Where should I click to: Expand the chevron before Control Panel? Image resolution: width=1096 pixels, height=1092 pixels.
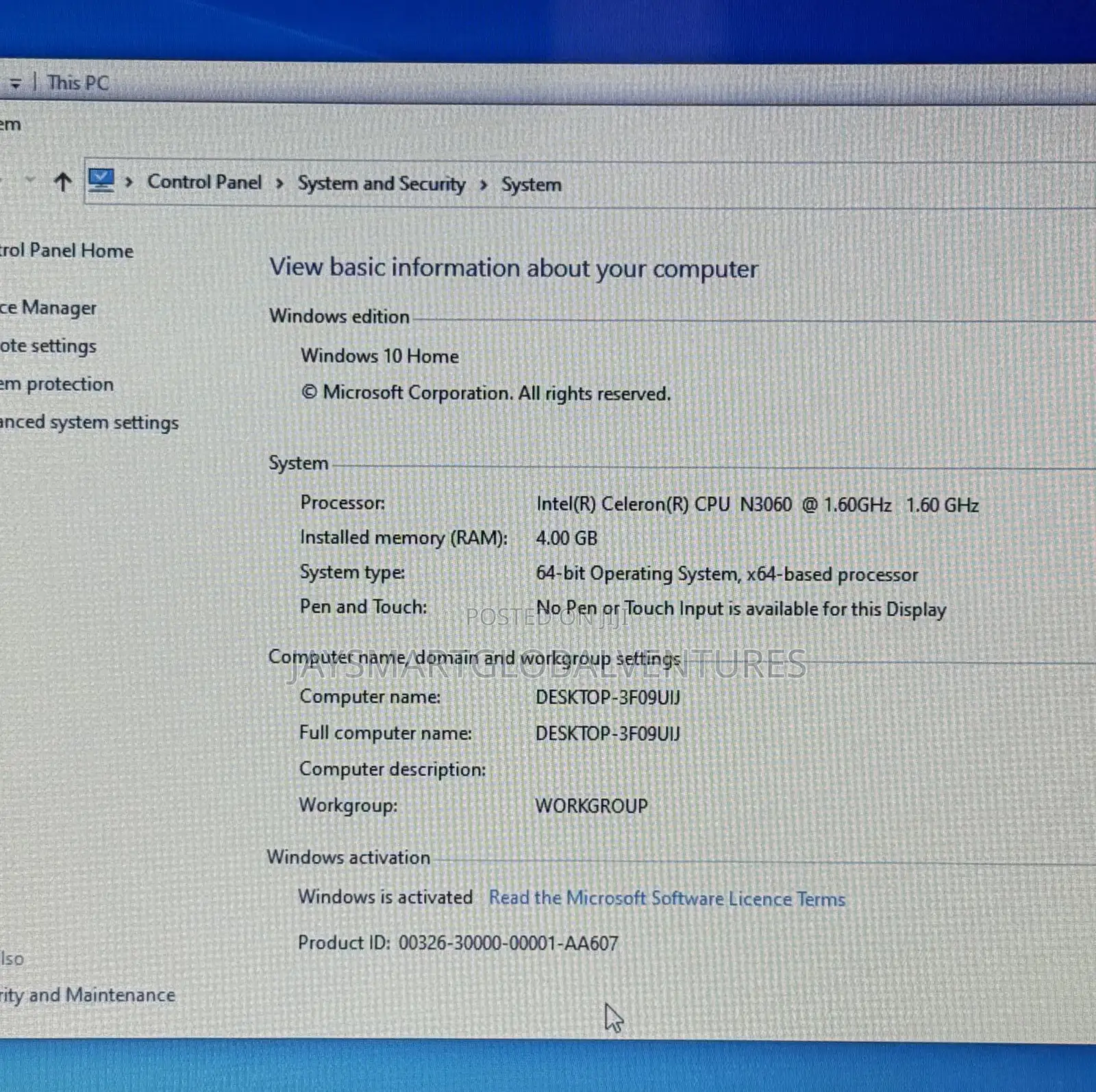pyautogui.click(x=129, y=182)
